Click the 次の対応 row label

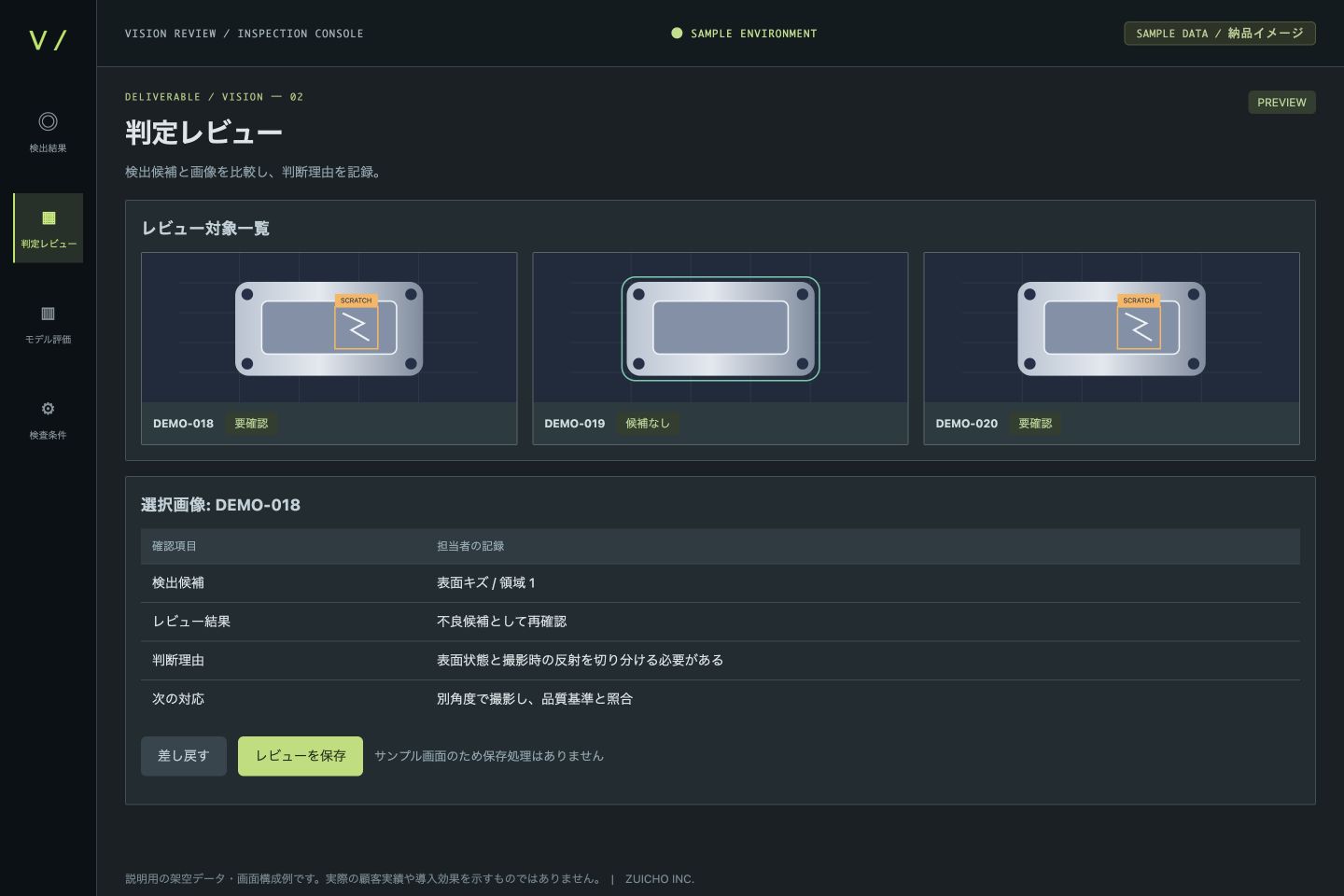pyautogui.click(x=178, y=699)
